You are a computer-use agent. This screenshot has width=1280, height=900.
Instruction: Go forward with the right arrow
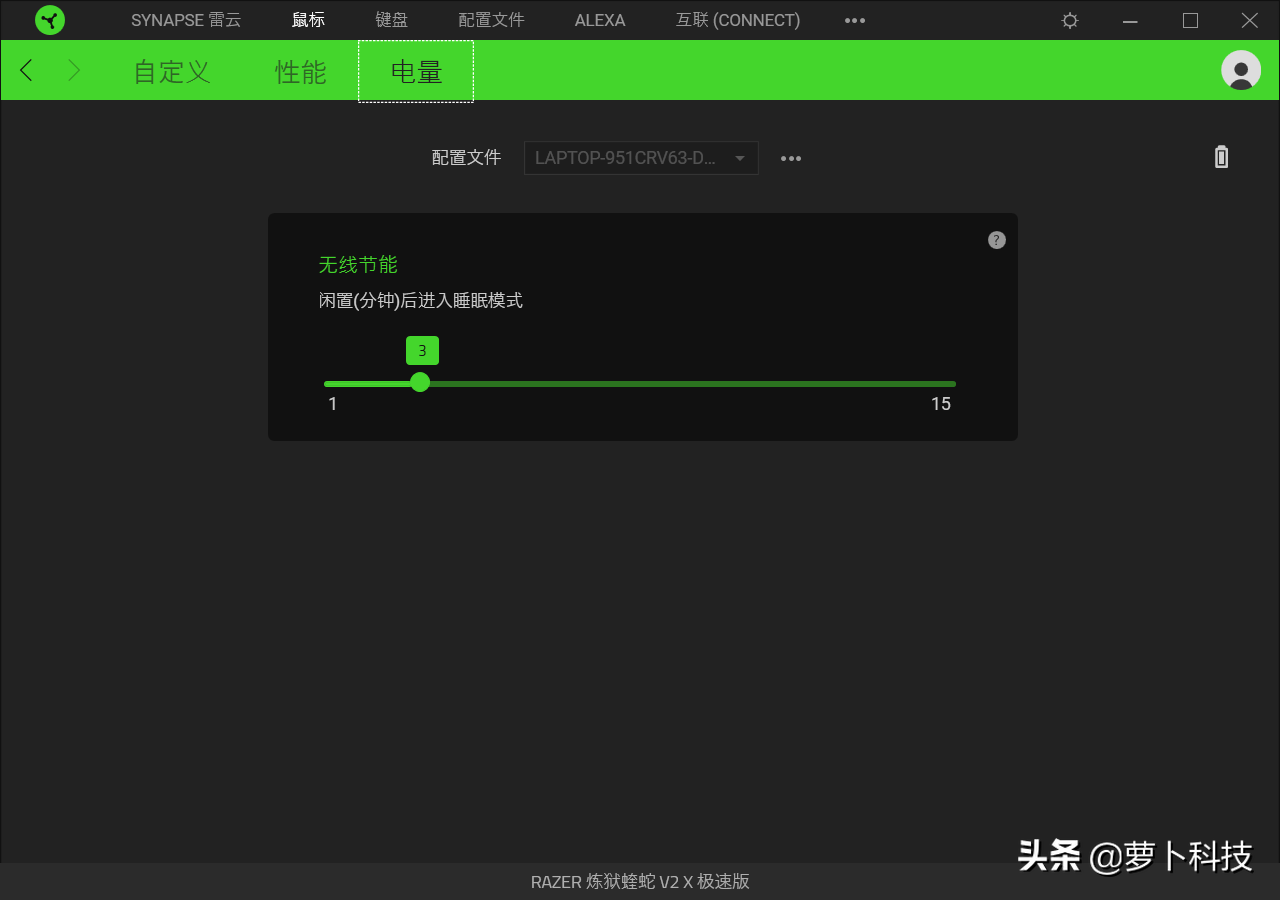point(73,70)
